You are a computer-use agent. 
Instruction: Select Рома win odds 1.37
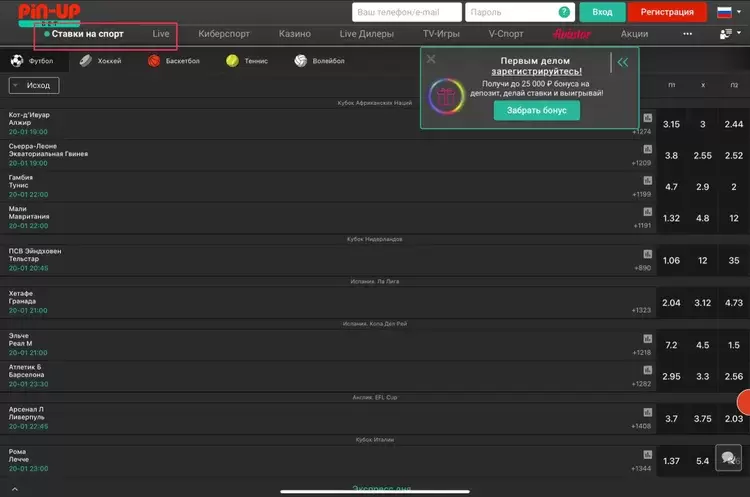671,461
